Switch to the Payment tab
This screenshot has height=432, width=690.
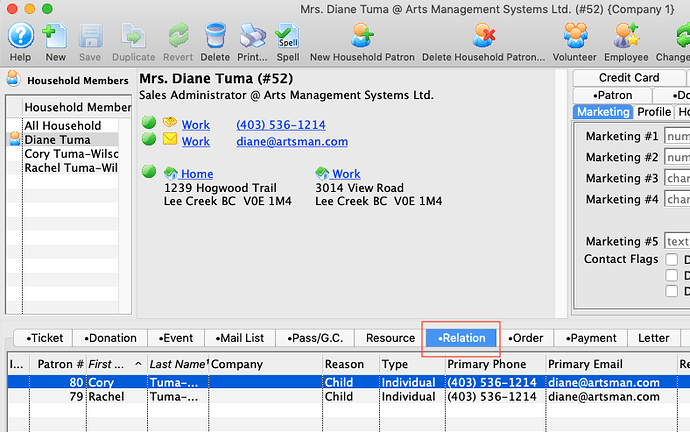[591, 338]
